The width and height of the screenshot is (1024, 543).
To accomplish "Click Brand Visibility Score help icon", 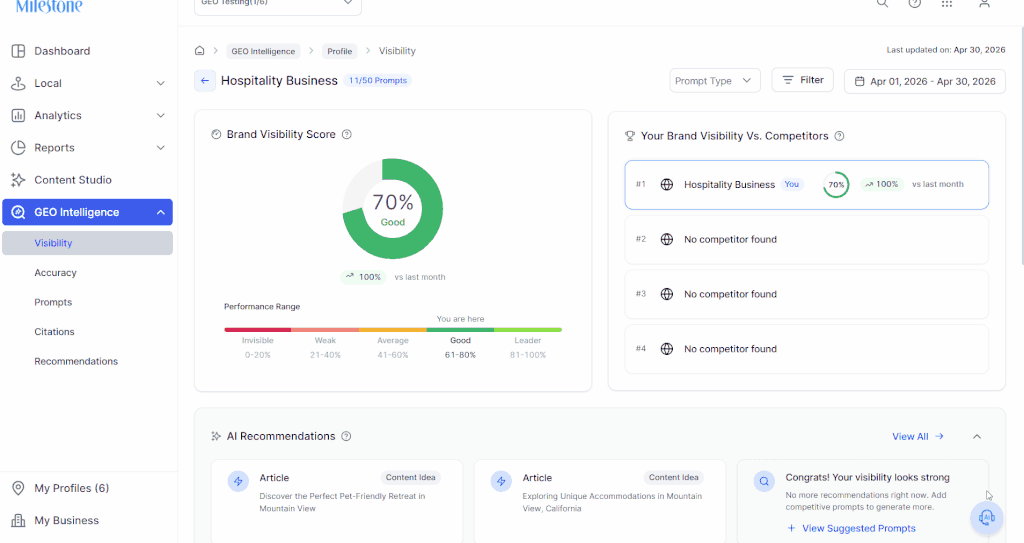I will click(347, 135).
